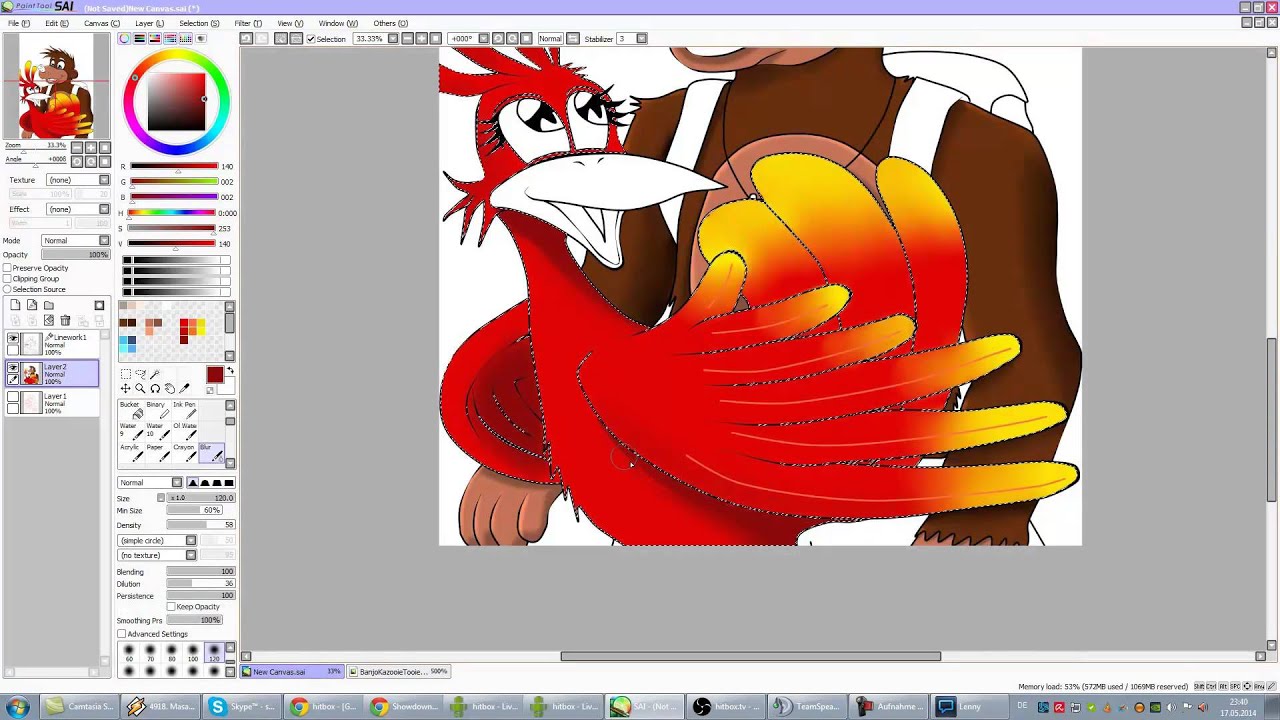This screenshot has height=720, width=1280.
Task: Show the color wheel panel icon
Action: (x=124, y=38)
